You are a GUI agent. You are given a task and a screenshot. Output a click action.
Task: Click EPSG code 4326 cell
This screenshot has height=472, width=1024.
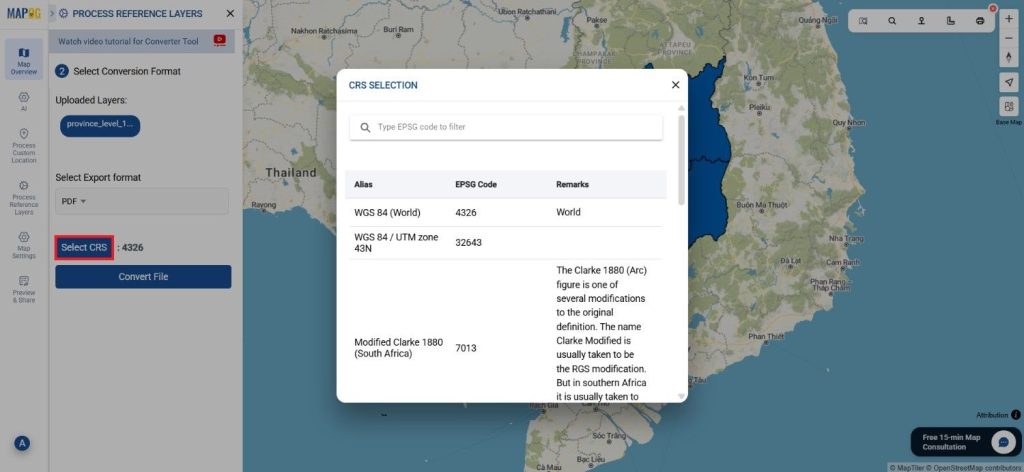[468, 213]
